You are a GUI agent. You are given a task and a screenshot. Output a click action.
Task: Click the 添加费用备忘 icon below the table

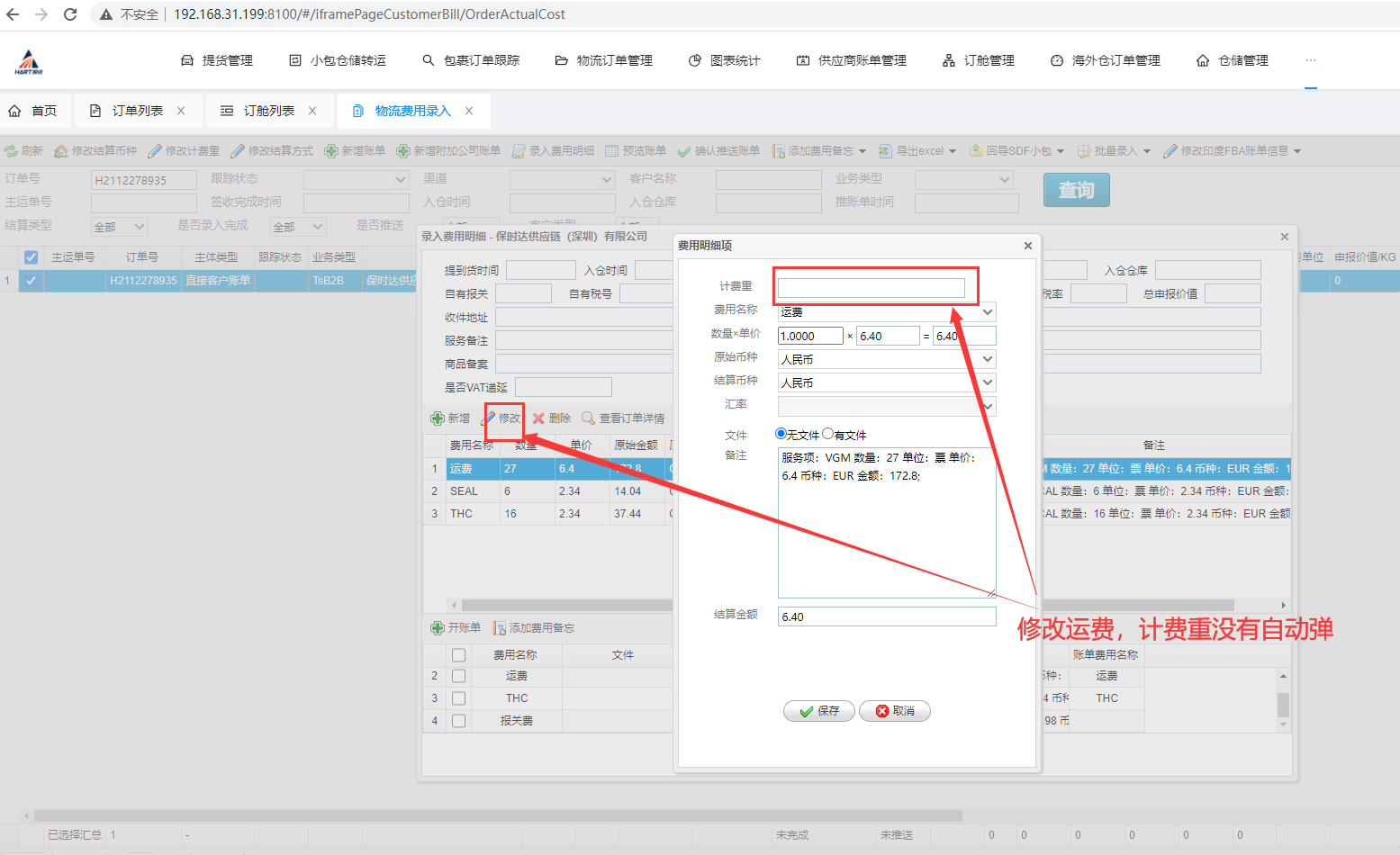click(x=500, y=628)
